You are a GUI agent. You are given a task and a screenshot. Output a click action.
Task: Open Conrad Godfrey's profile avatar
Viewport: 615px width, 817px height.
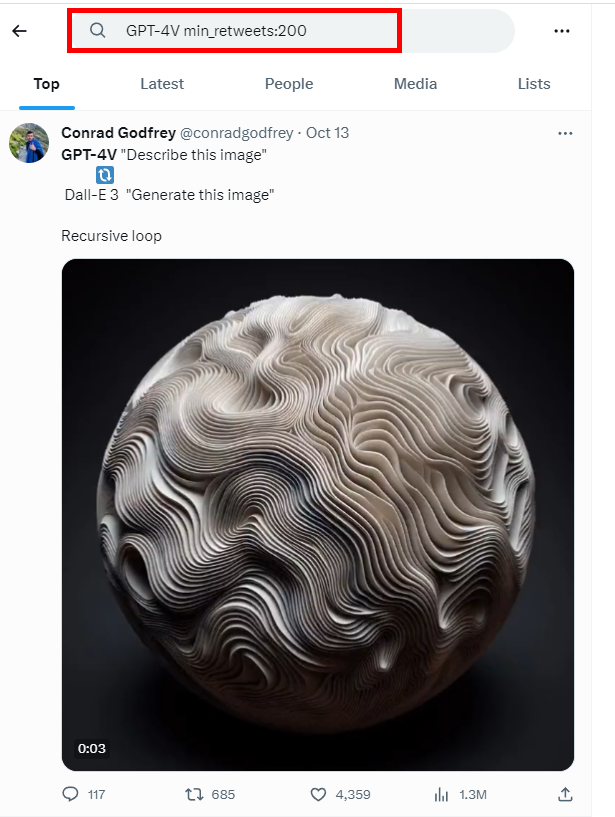click(x=29, y=143)
